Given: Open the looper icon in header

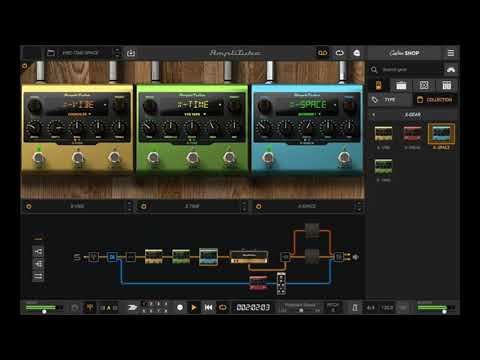Looking at the screenshot, I should [340, 53].
